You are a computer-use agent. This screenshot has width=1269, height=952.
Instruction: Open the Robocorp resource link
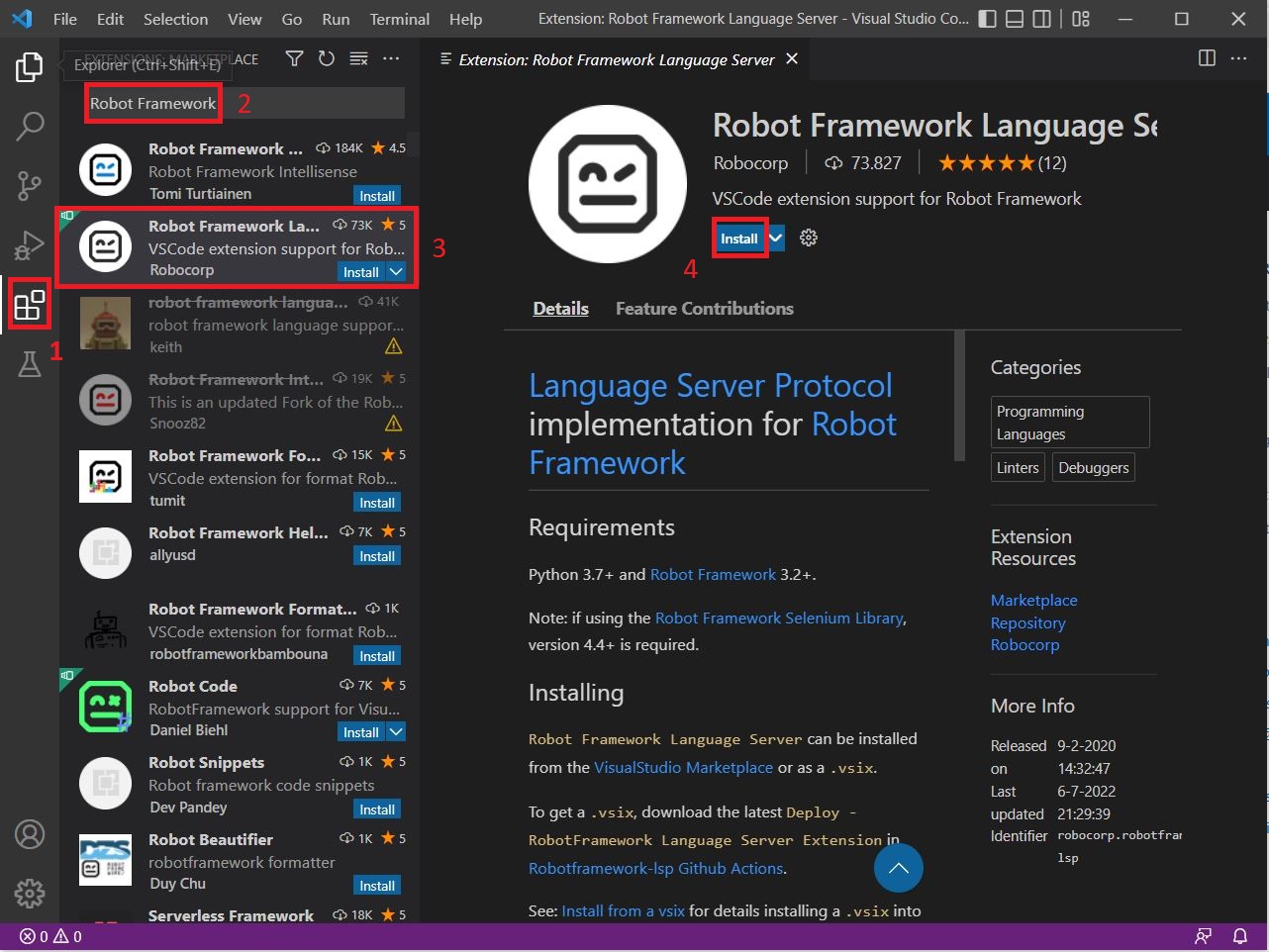[1025, 645]
